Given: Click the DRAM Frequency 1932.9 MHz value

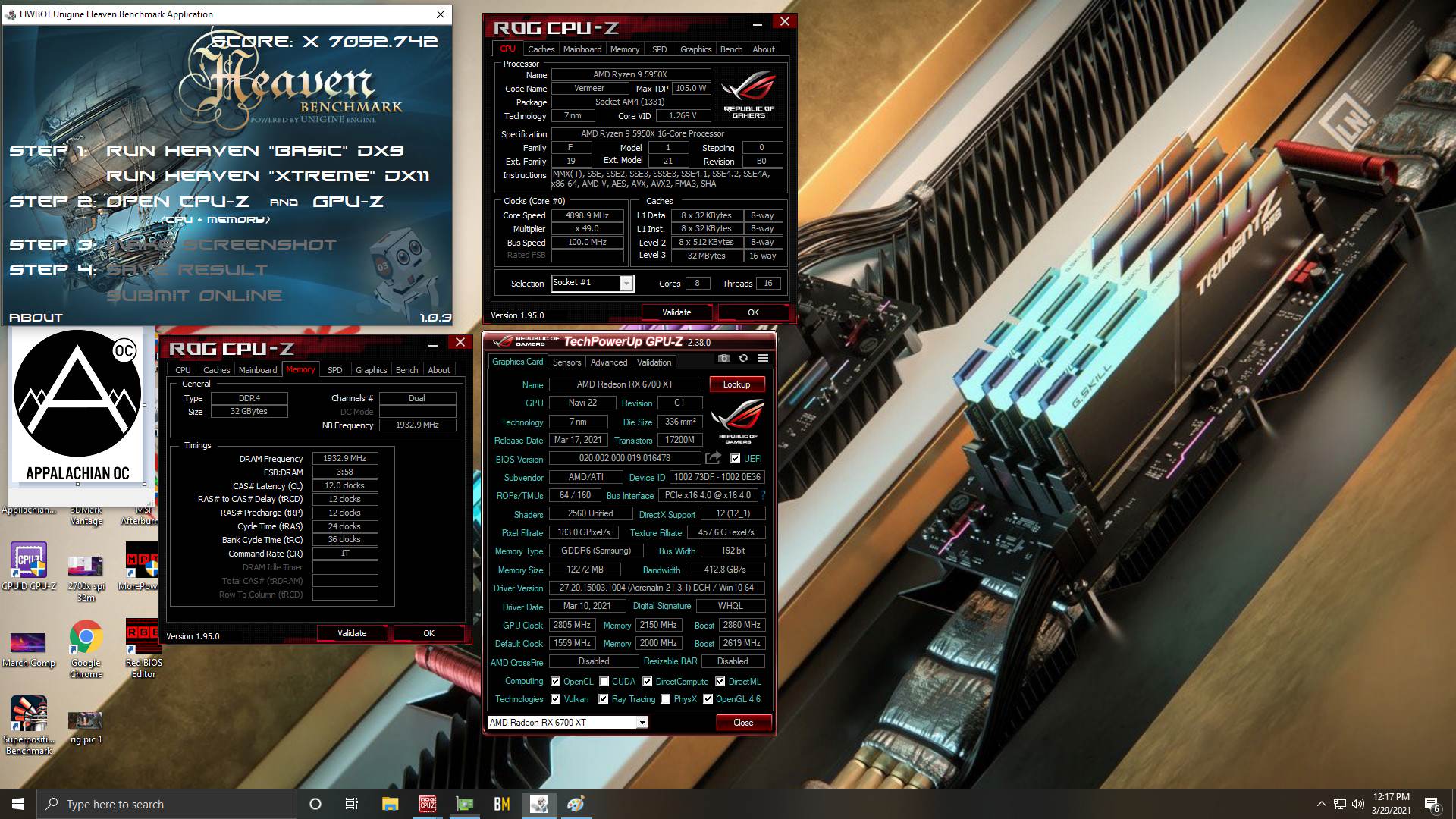Looking at the screenshot, I should (x=345, y=458).
